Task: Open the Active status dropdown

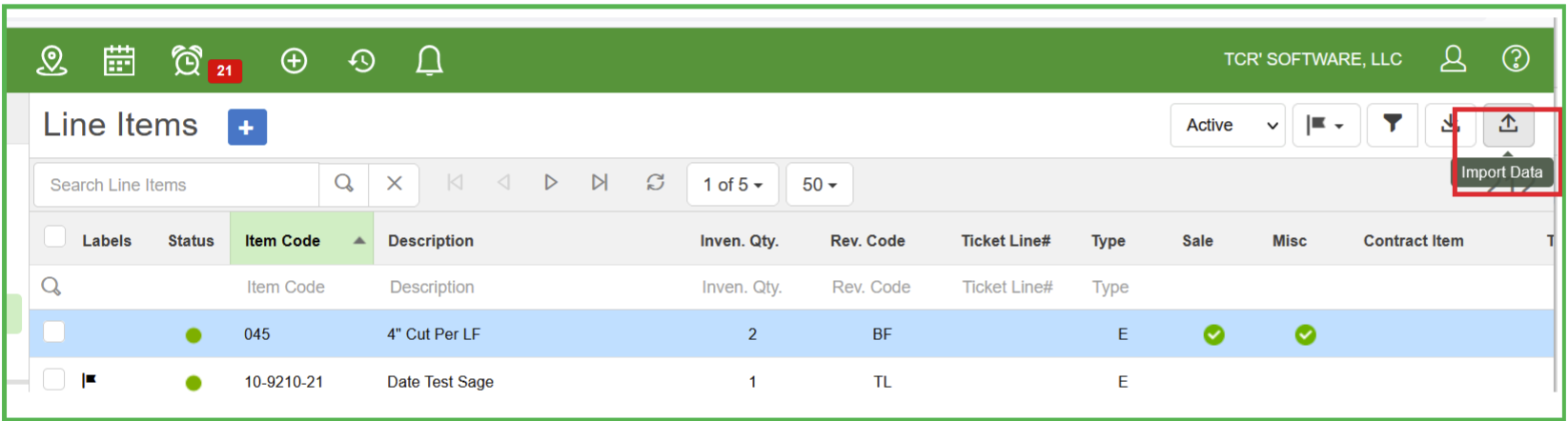Action: 1228,125
